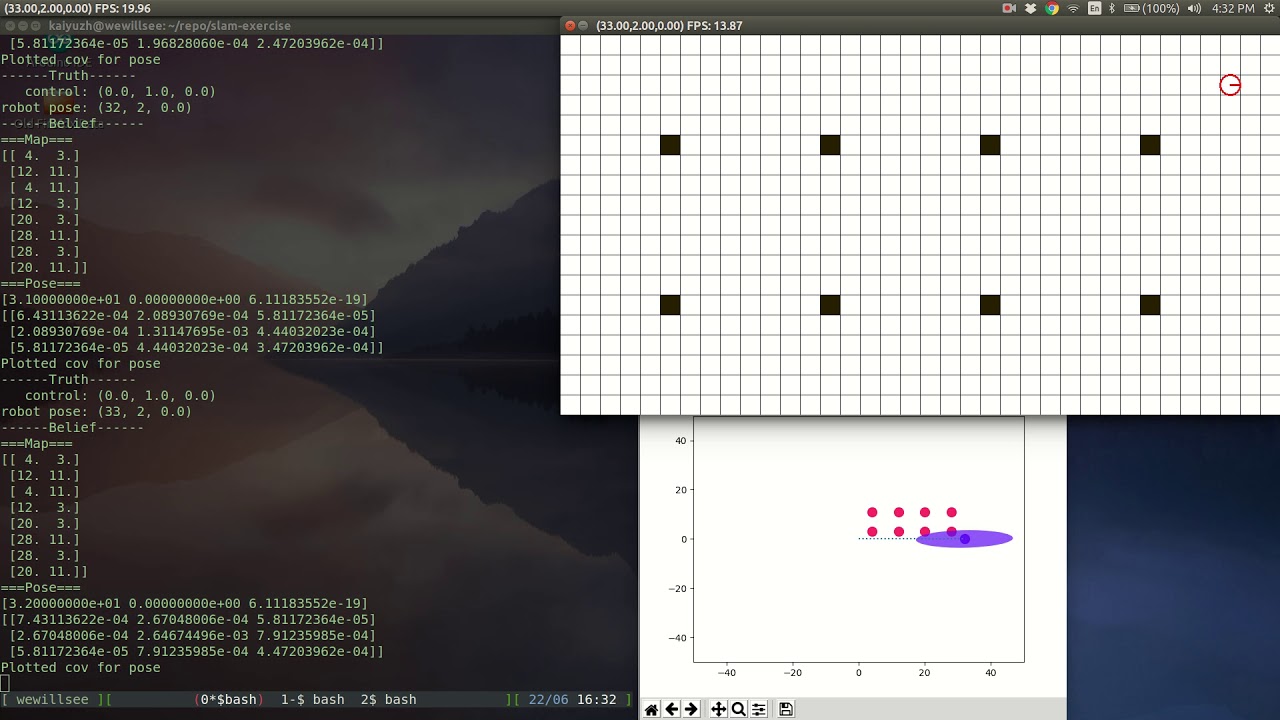Screen dimensions: 1280x720
Task: Click terminal line 'robot pose: (32, 2, 0.0)'
Action: [96, 108]
